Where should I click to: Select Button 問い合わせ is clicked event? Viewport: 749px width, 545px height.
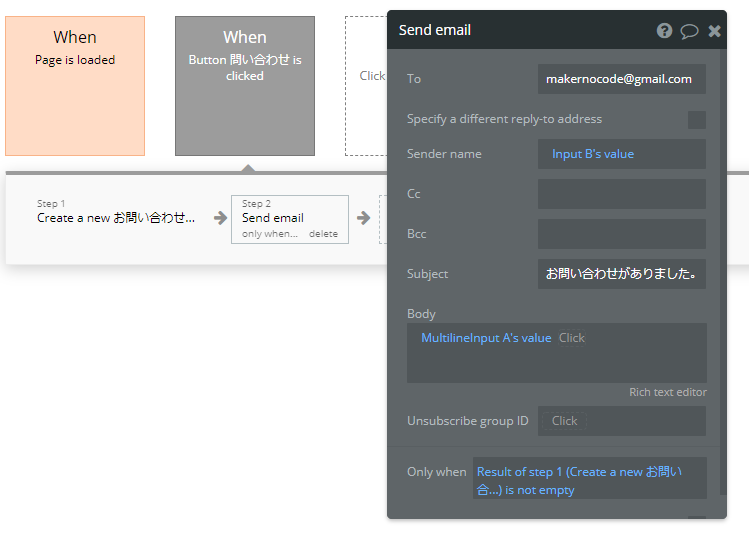[x=245, y=86]
